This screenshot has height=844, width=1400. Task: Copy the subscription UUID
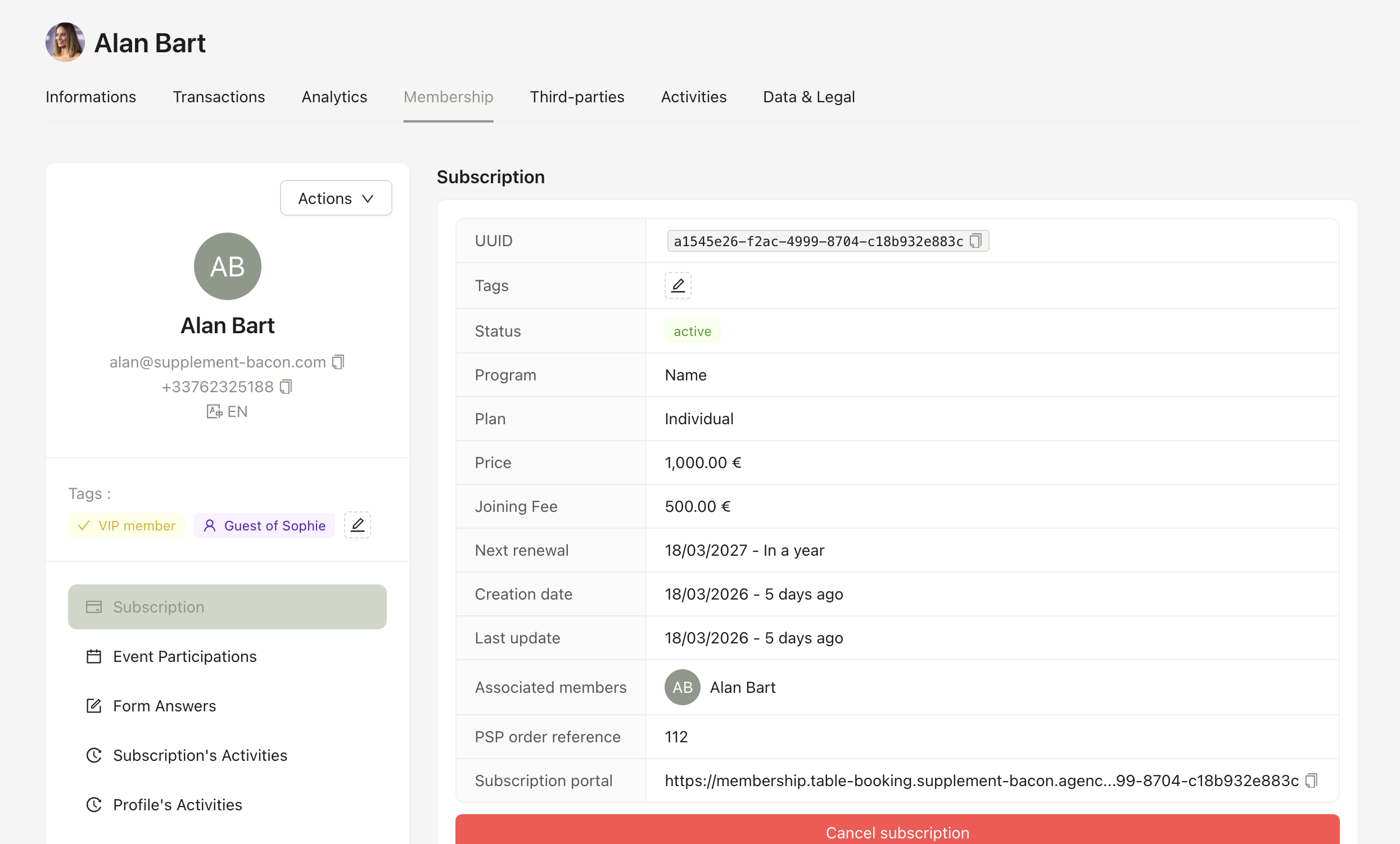click(975, 241)
